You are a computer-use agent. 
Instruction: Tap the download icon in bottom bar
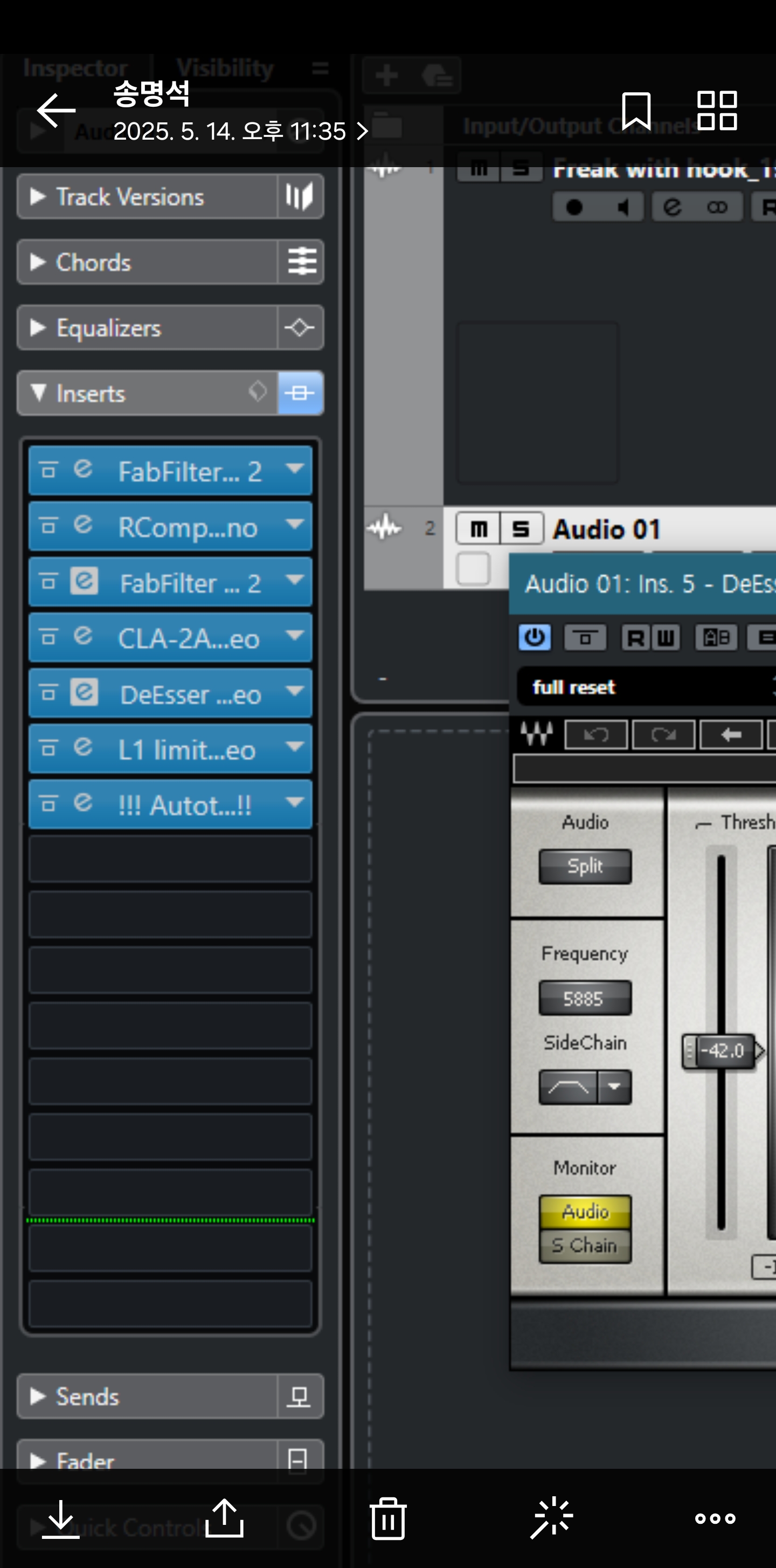(61, 1519)
